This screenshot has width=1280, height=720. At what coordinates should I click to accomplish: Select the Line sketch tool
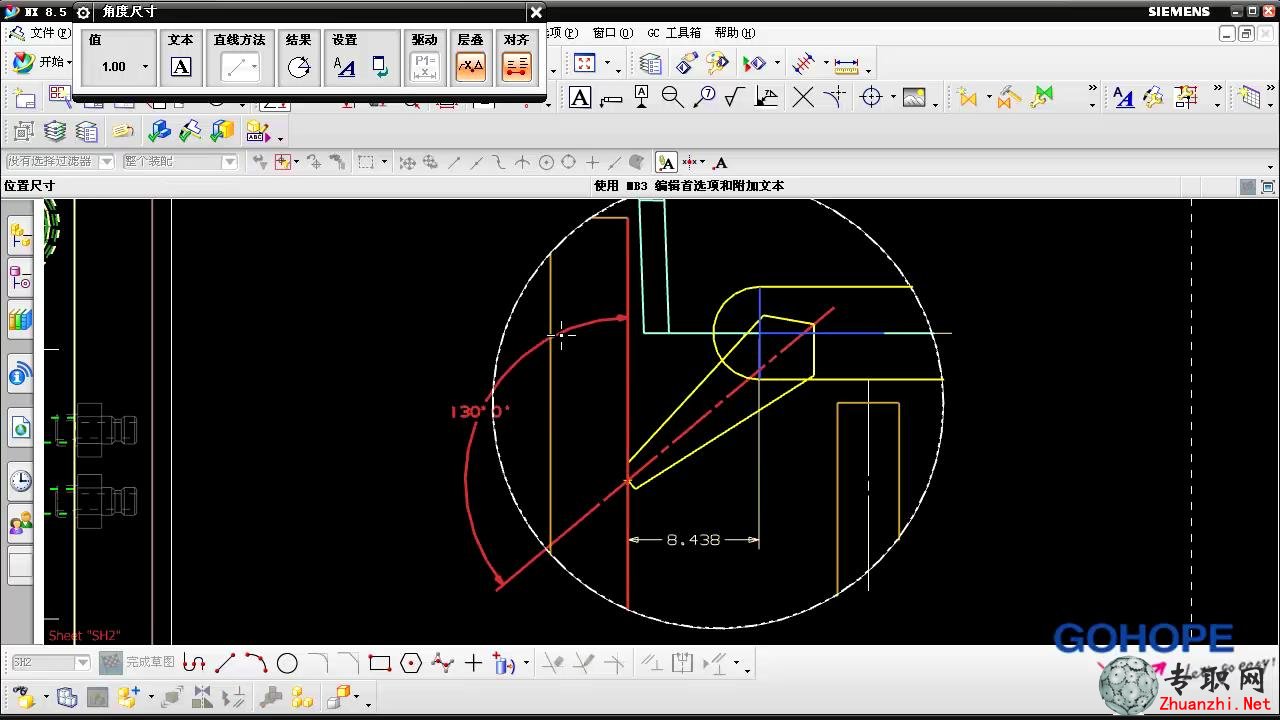(225, 663)
